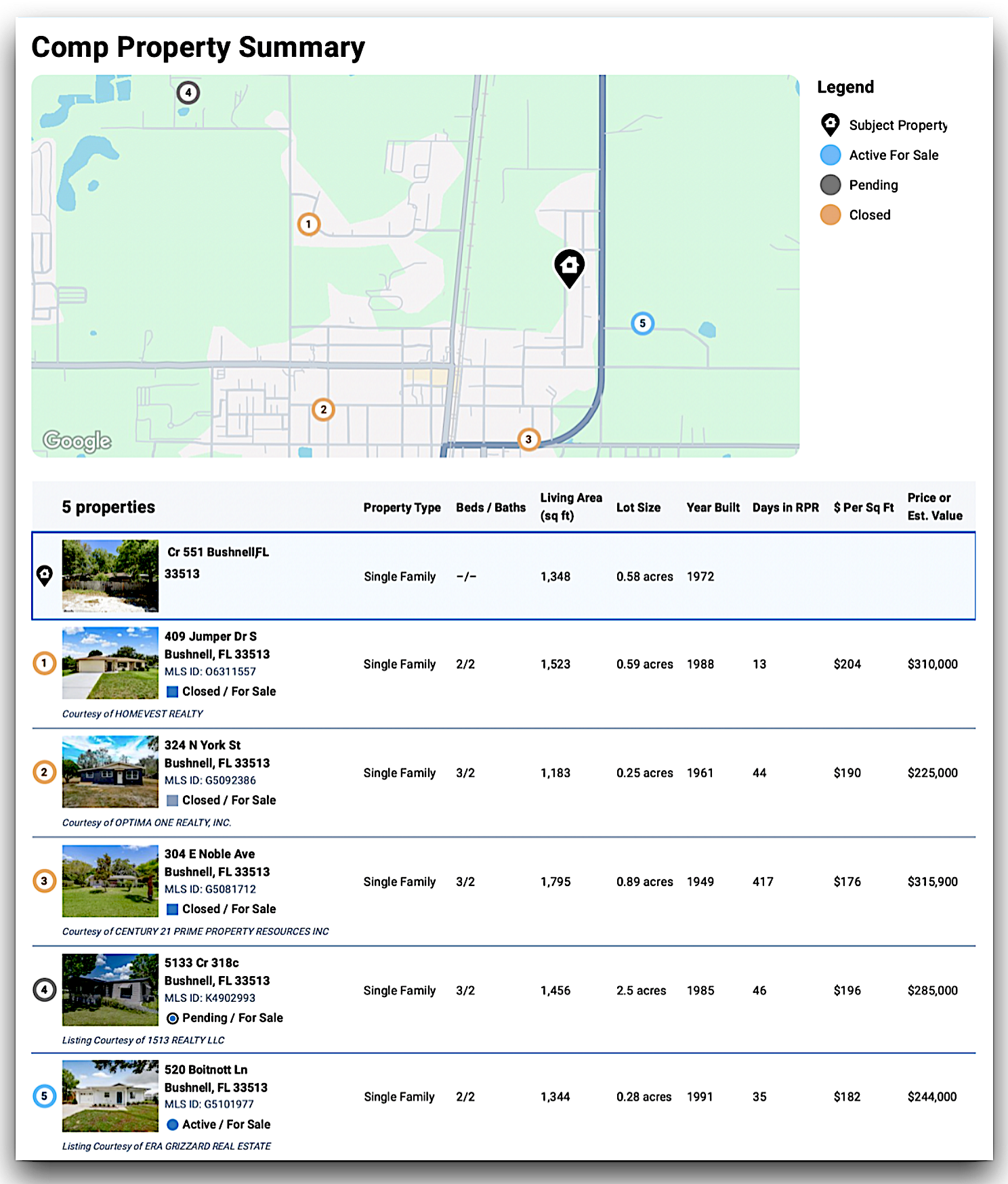The height and width of the screenshot is (1184, 1008).
Task: Click the Closed legend orange circle
Action: 831,215
